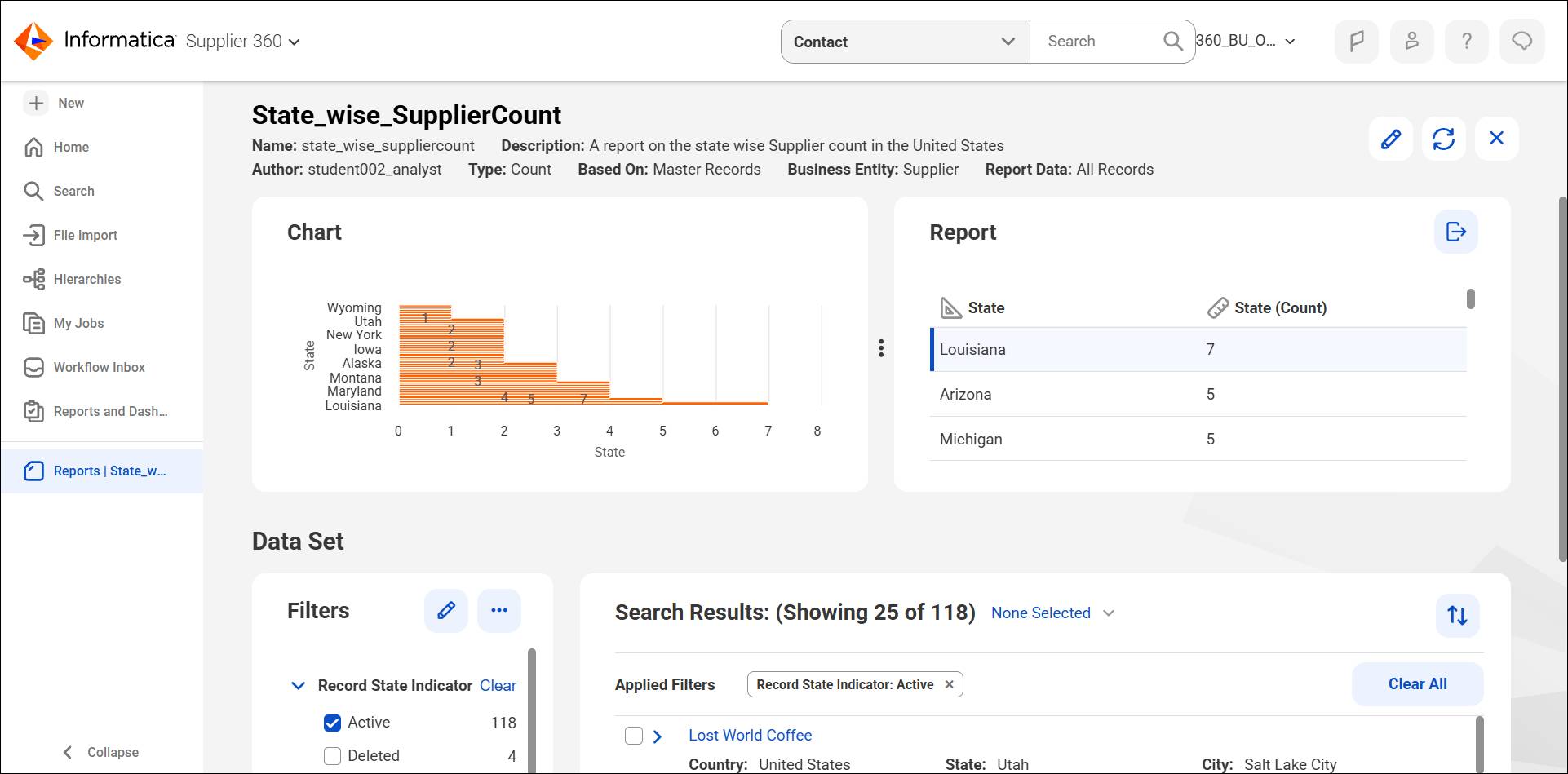Select the Arizona row in the report
Viewport: 1568px width, 774px height.
click(x=1198, y=394)
